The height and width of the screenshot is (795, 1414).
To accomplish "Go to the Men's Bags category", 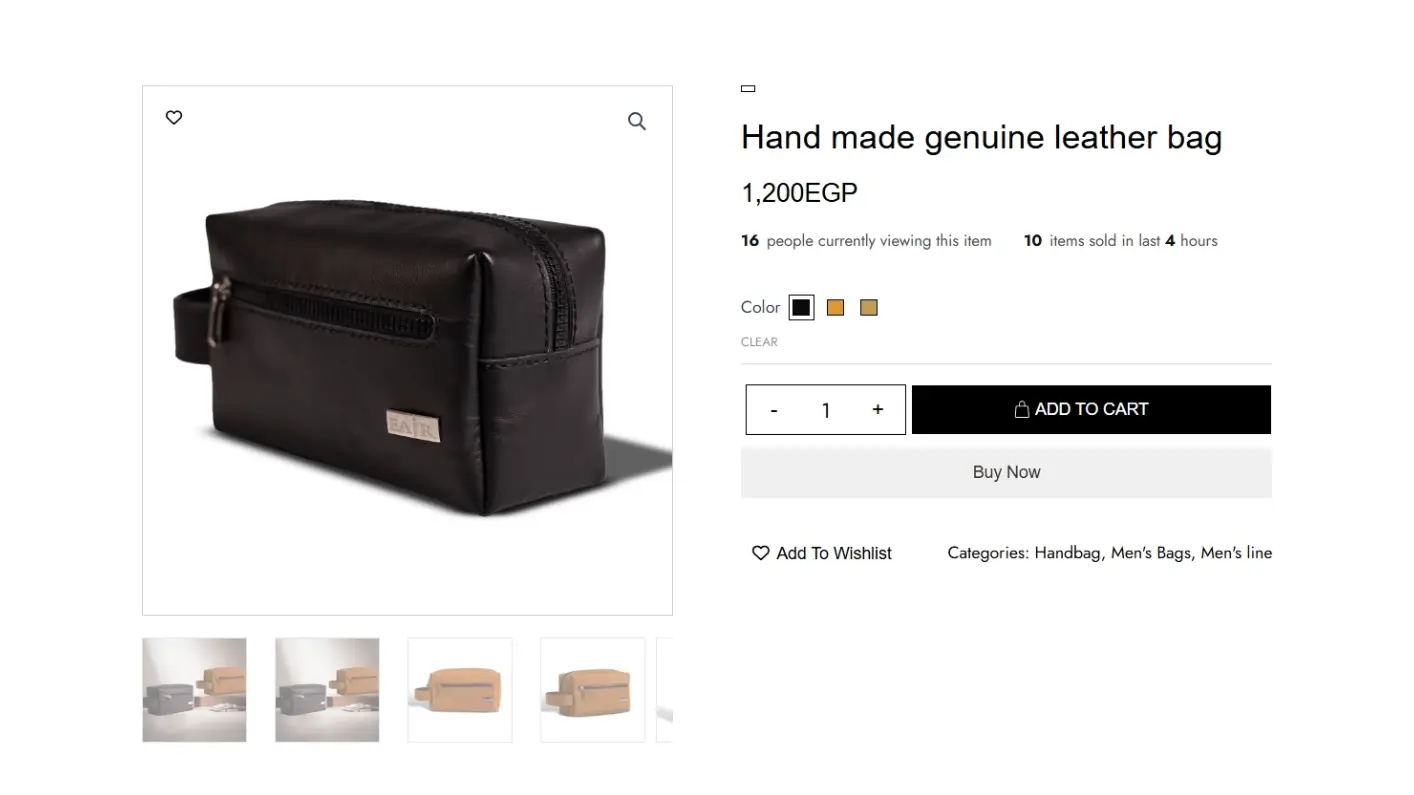I will pos(1151,553).
